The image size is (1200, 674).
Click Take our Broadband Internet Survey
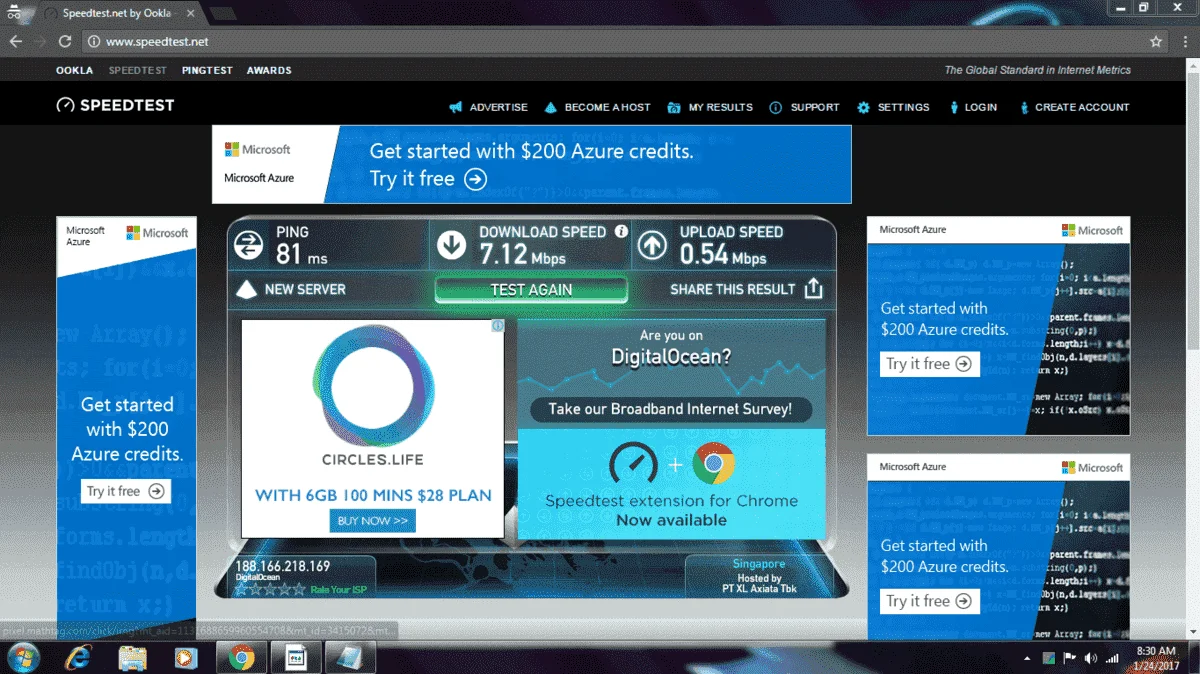670,409
